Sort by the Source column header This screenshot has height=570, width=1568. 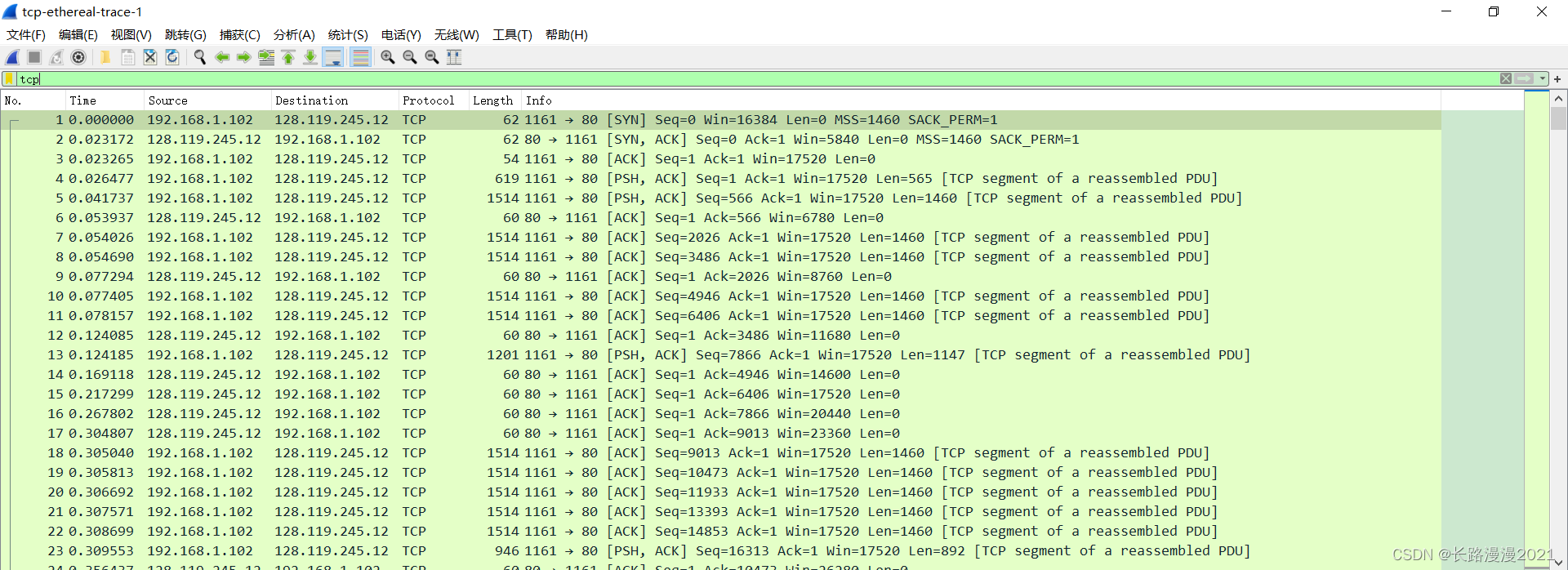tap(207, 100)
